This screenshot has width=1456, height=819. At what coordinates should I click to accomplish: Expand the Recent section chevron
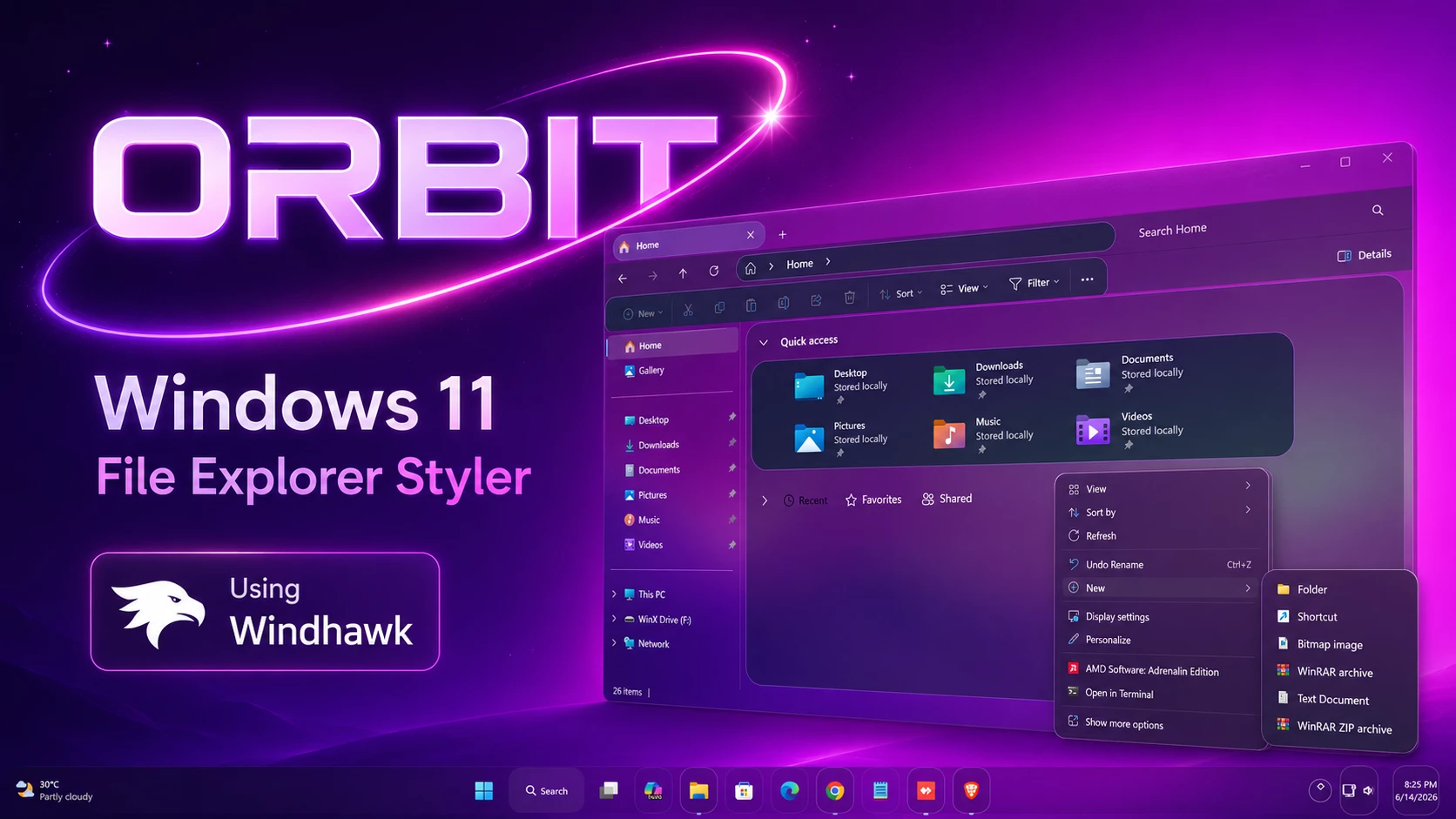tap(765, 501)
